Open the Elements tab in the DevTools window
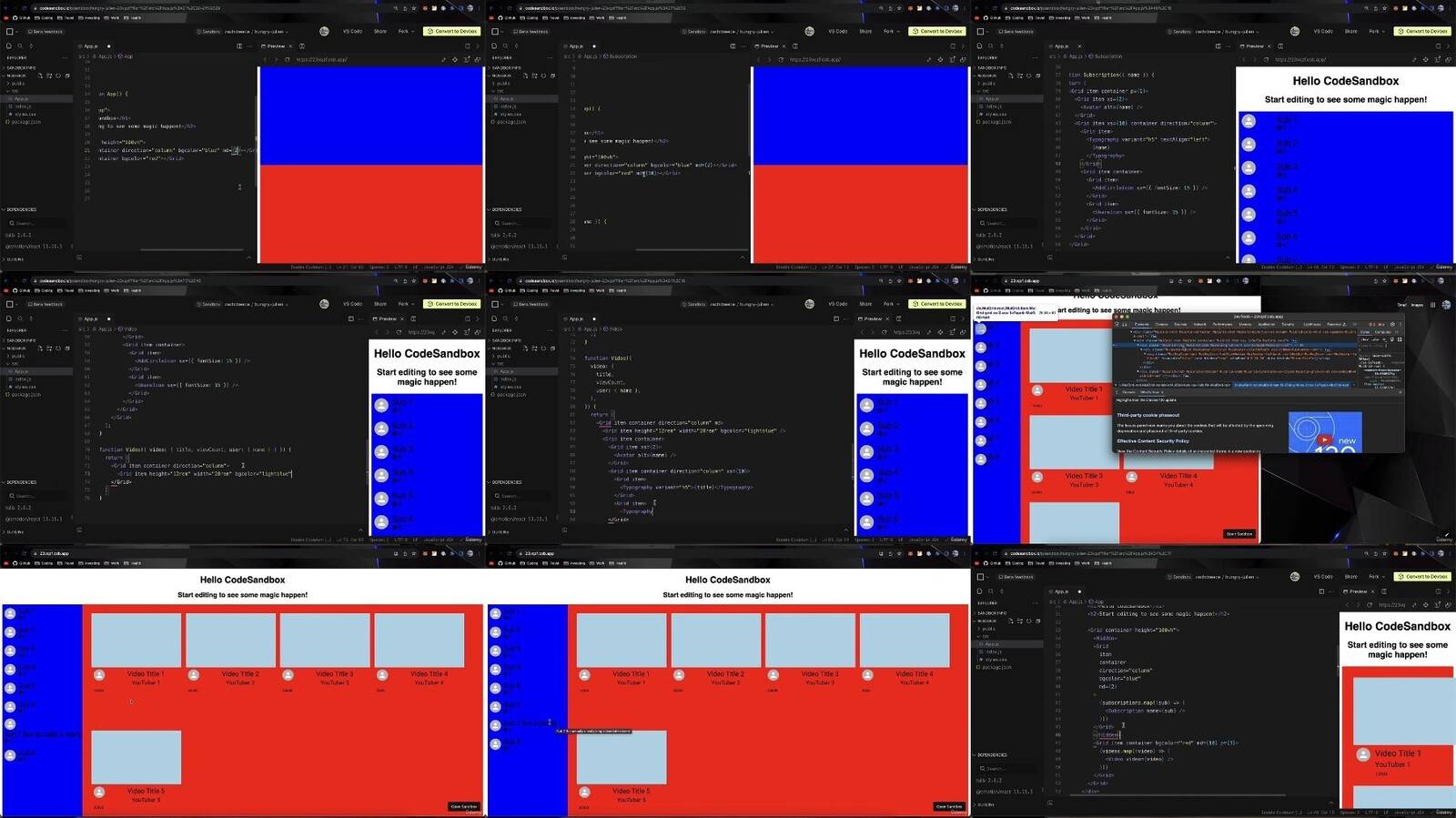 1141,324
